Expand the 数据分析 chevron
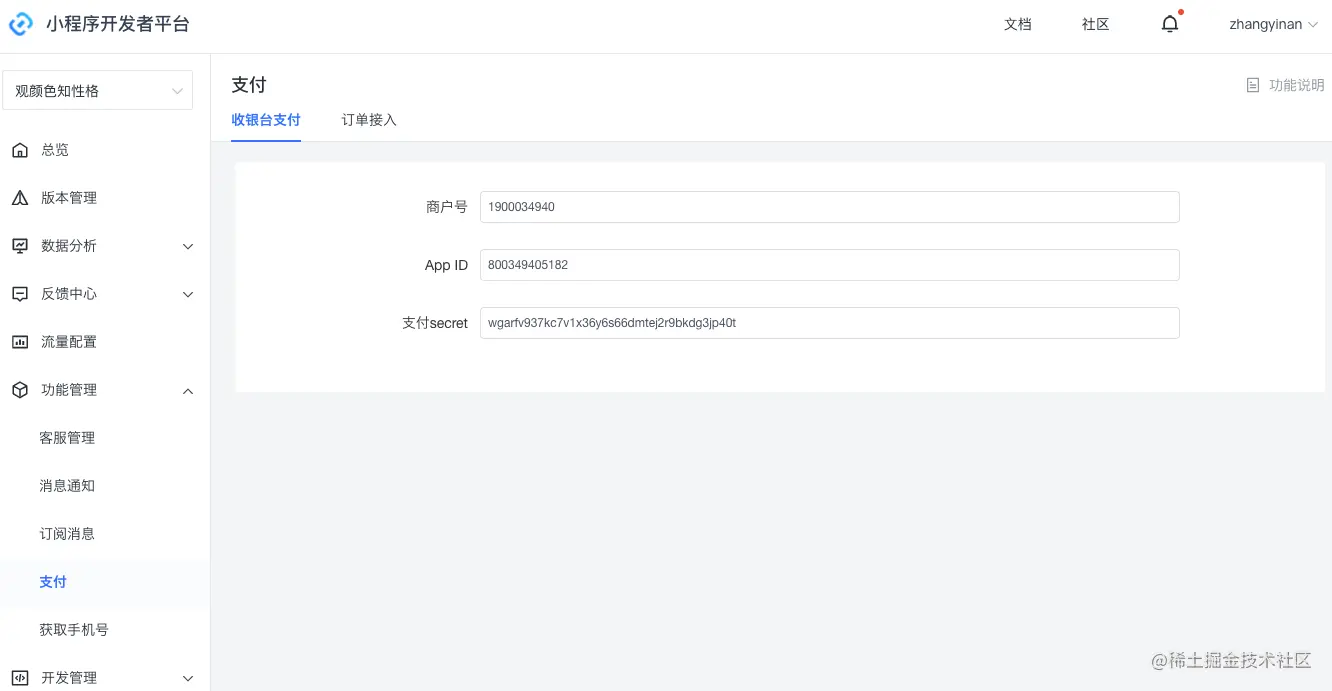 tap(188, 246)
